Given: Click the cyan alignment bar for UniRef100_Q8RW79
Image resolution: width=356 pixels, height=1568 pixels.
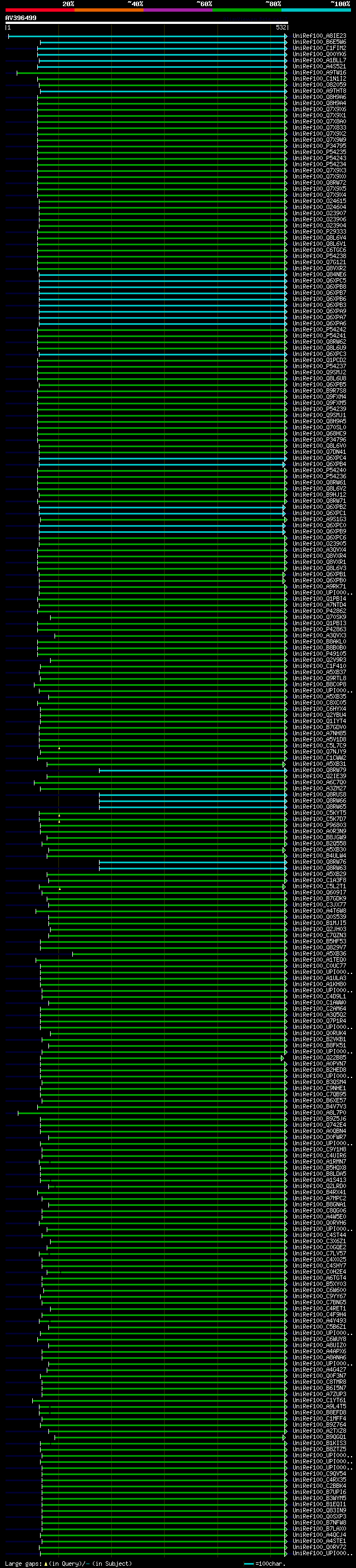Looking at the screenshot, I should [x=193, y=770].
